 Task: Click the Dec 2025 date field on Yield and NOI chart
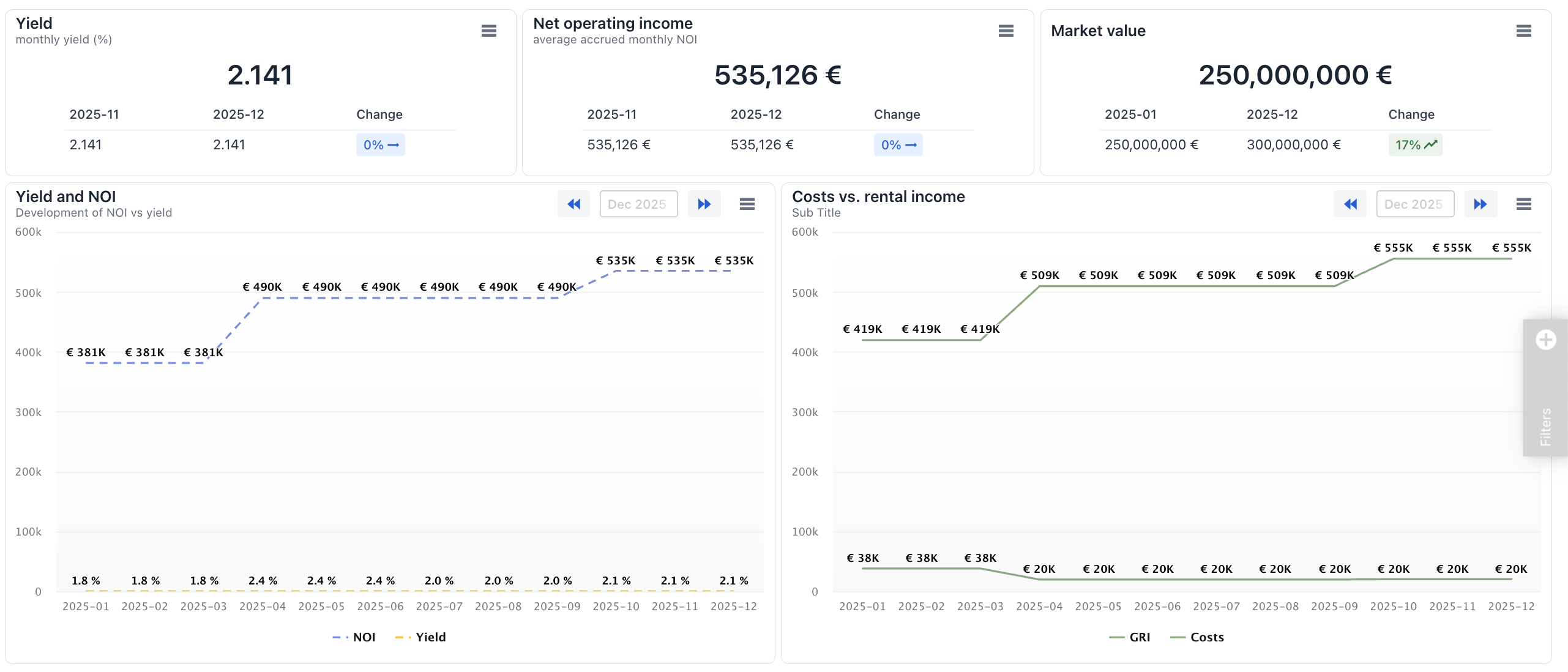point(638,204)
